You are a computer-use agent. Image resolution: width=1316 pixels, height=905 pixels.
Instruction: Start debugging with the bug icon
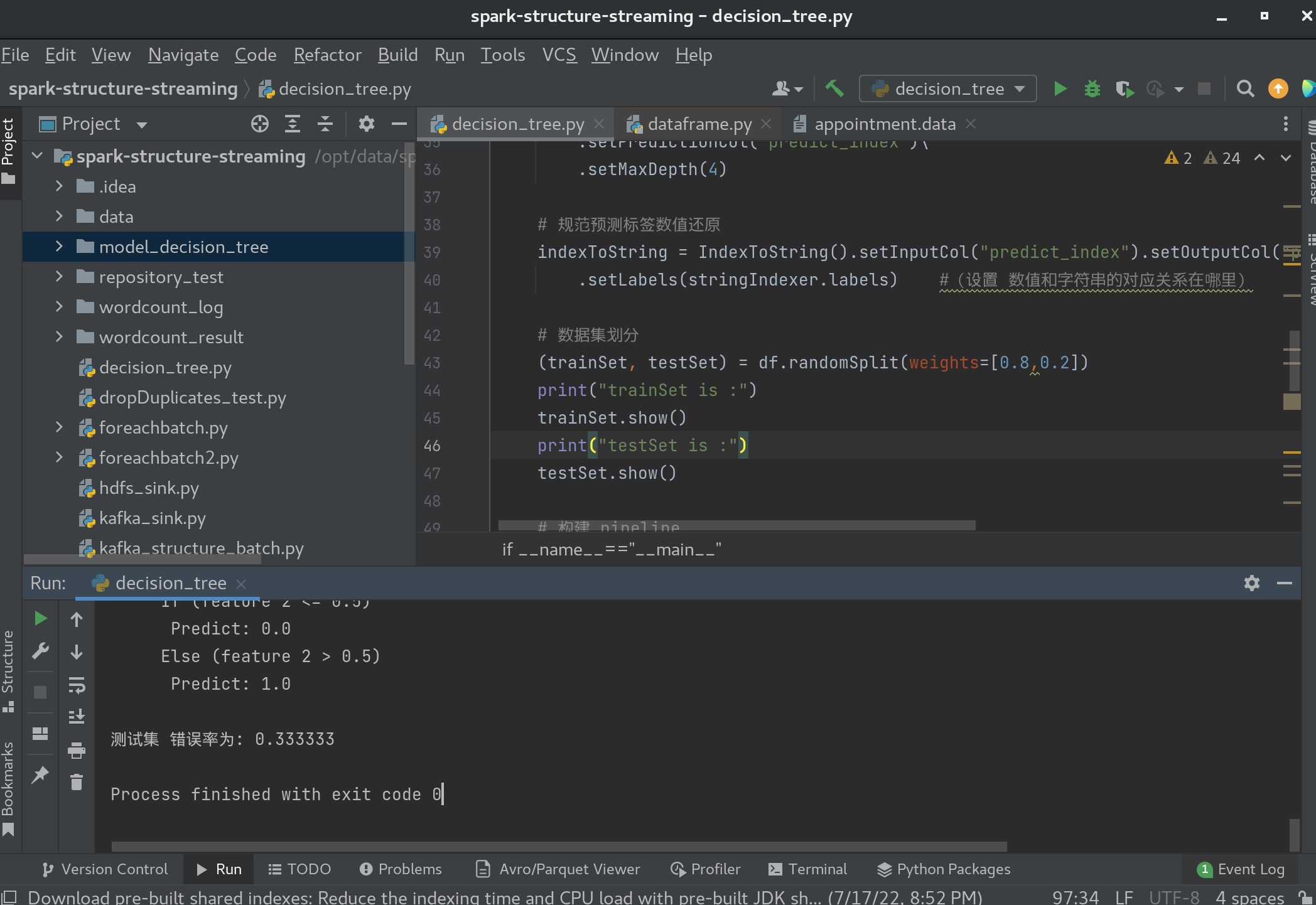point(1092,89)
